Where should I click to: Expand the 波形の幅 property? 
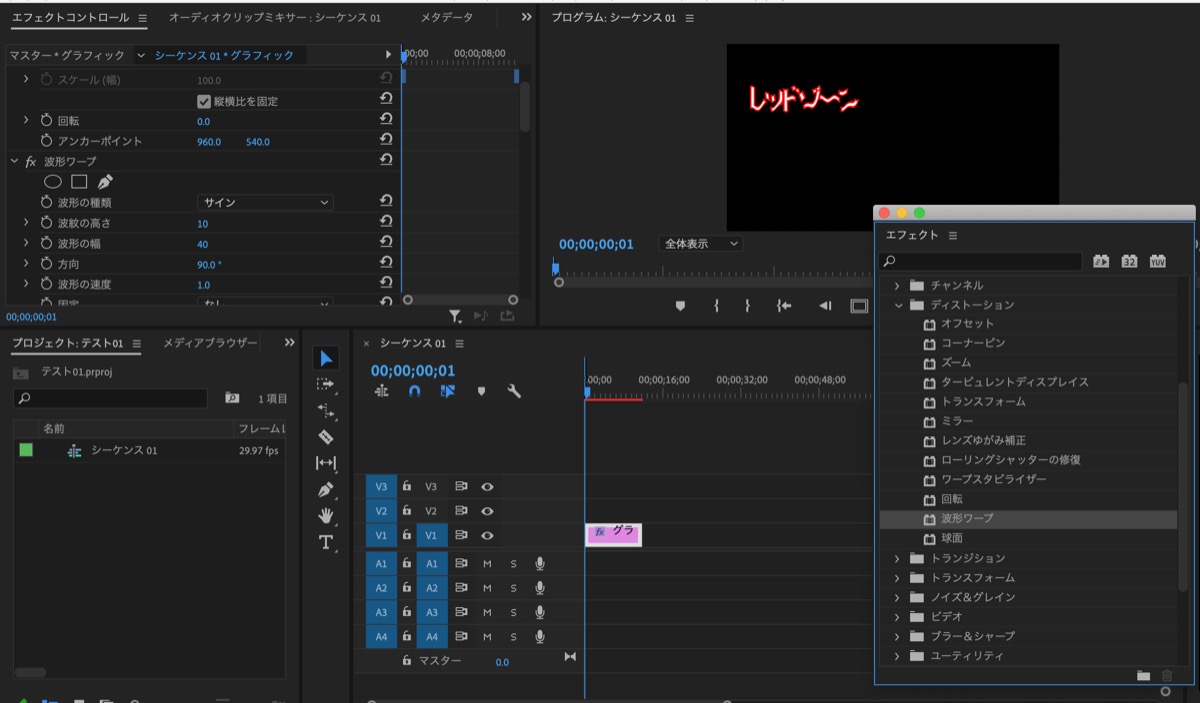point(27,243)
